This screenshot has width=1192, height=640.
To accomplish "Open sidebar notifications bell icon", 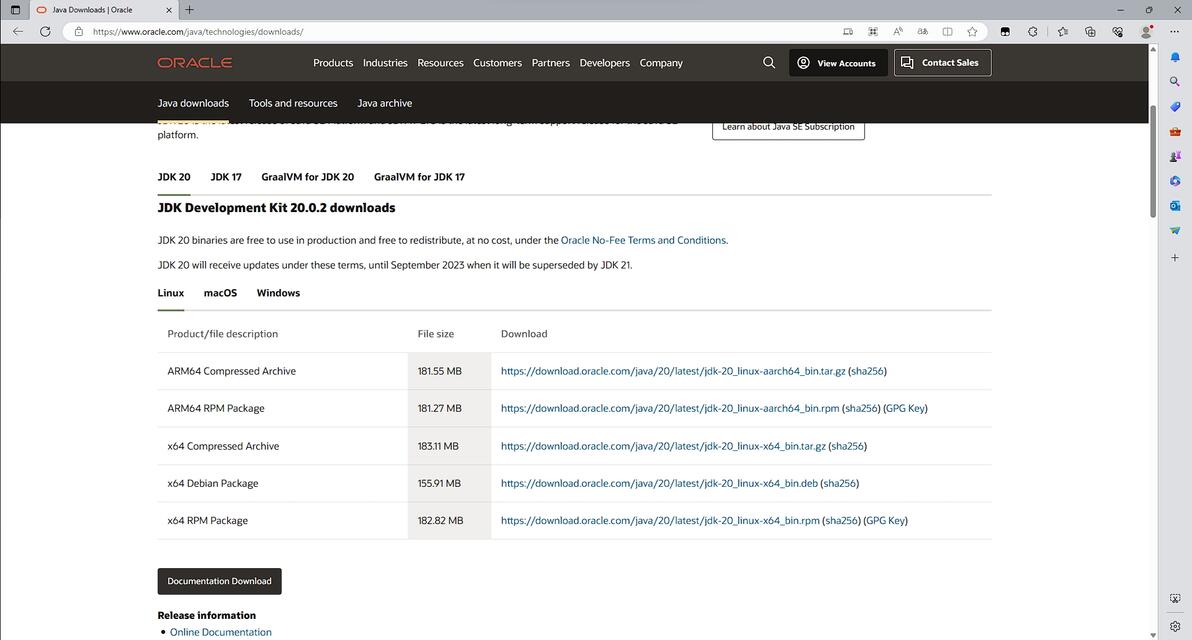I will point(1175,57).
